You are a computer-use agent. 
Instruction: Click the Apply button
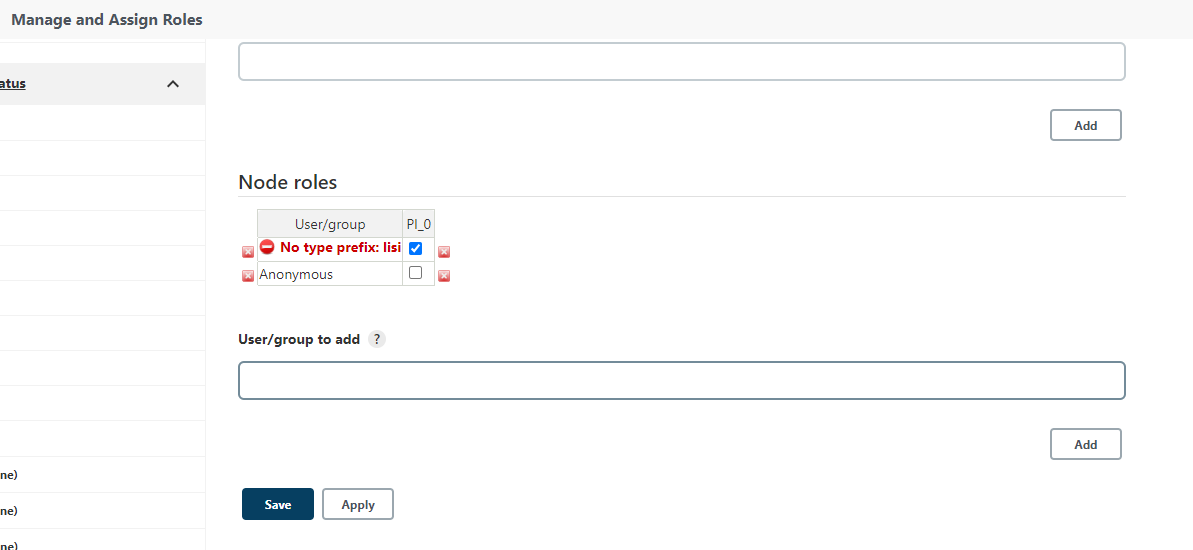[x=358, y=505]
